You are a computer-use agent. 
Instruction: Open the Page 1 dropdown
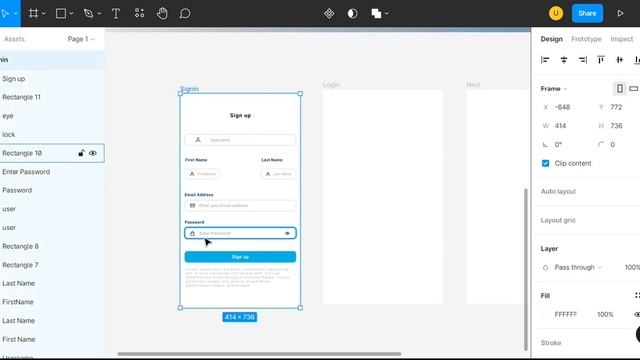tap(81, 39)
